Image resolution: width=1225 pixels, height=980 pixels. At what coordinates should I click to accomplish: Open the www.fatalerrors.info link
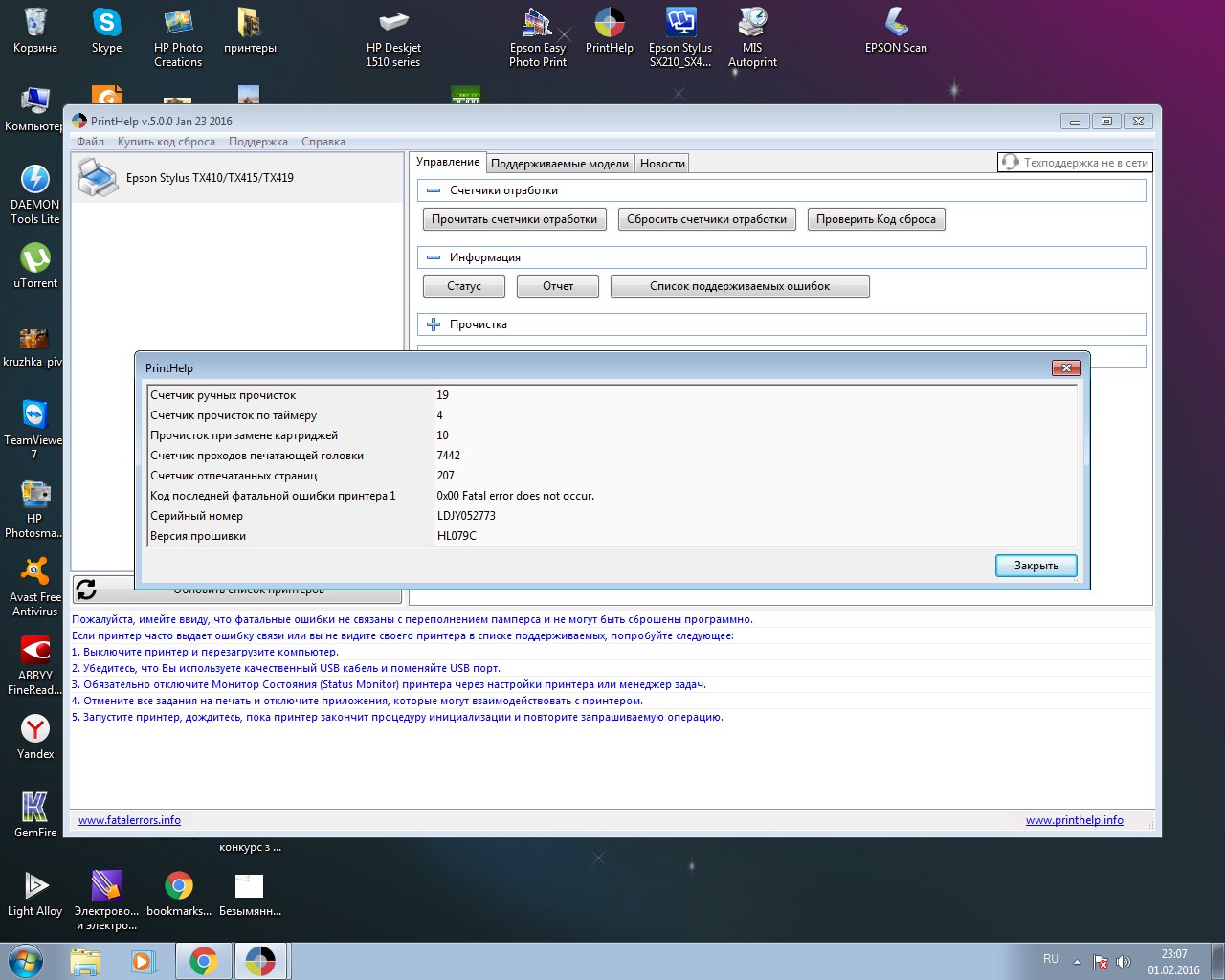129,820
